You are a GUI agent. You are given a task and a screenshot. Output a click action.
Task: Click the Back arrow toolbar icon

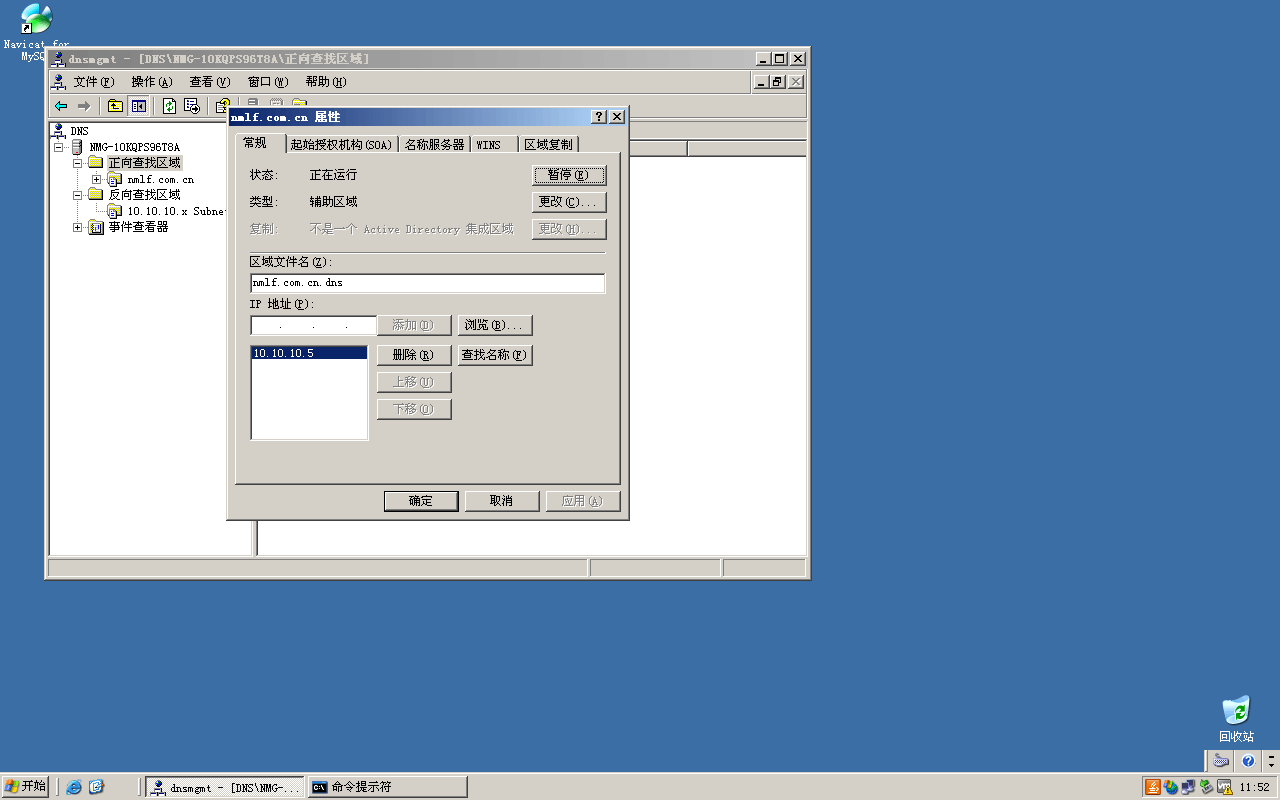(x=61, y=106)
